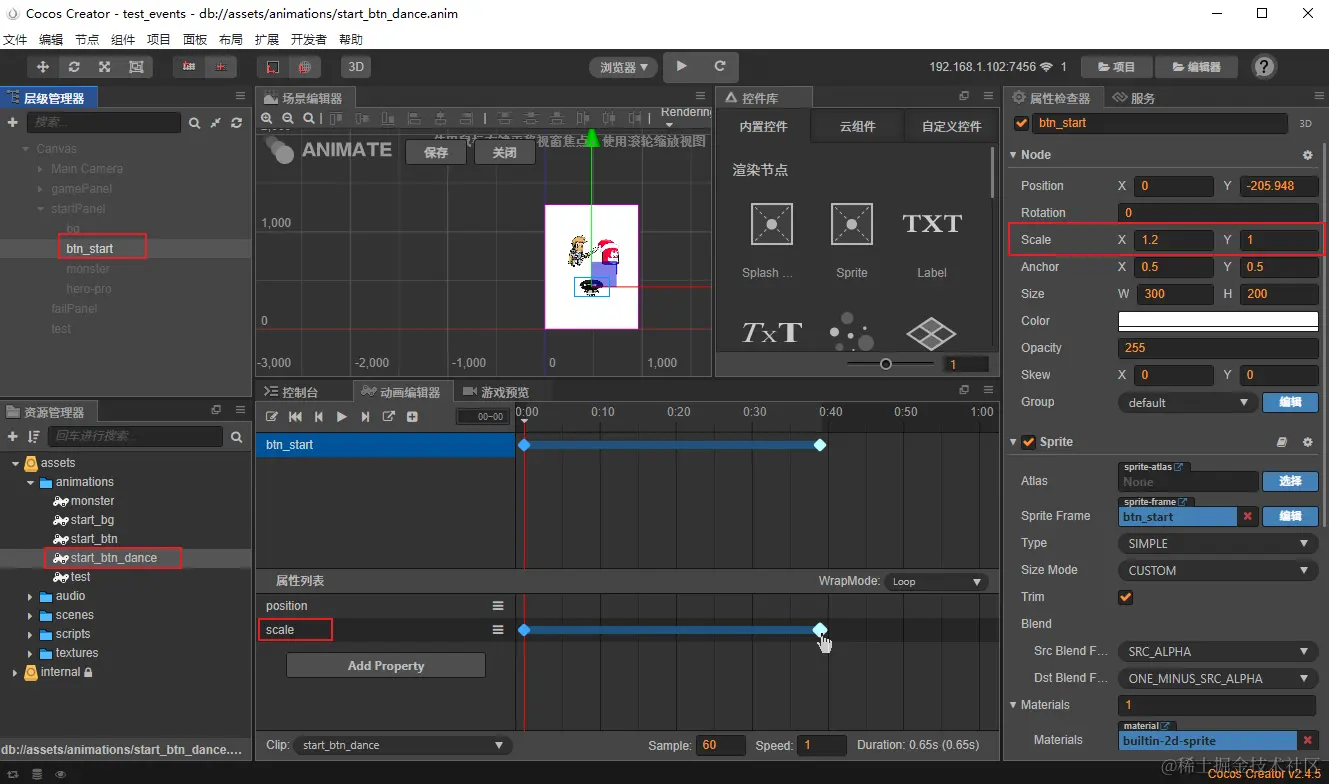This screenshot has width=1329, height=784.
Task: Click Sprite component gear icon
Action: [x=1307, y=442]
